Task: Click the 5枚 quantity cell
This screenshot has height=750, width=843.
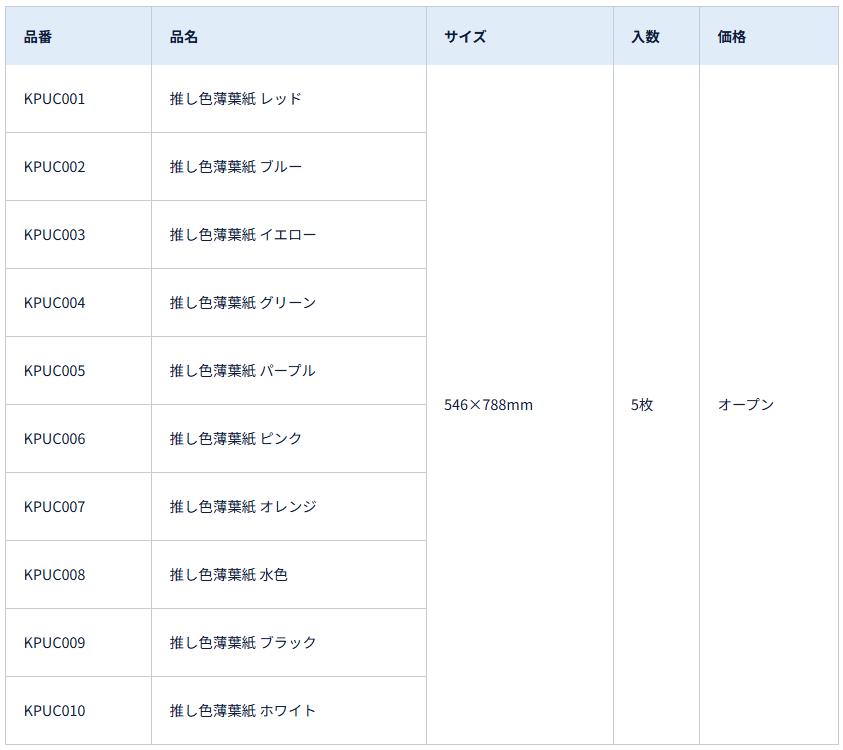Action: pos(642,405)
